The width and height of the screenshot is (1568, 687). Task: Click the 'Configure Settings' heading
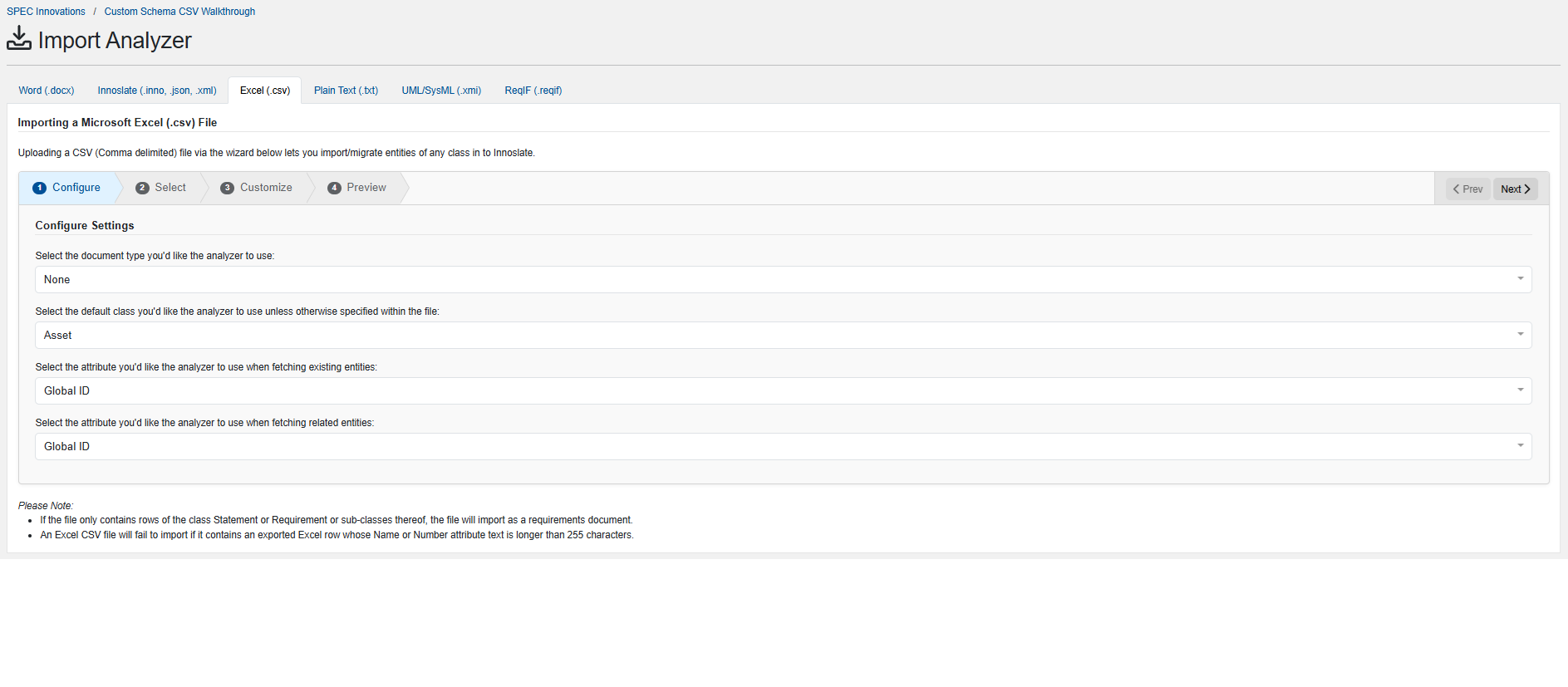pyautogui.click(x=85, y=226)
